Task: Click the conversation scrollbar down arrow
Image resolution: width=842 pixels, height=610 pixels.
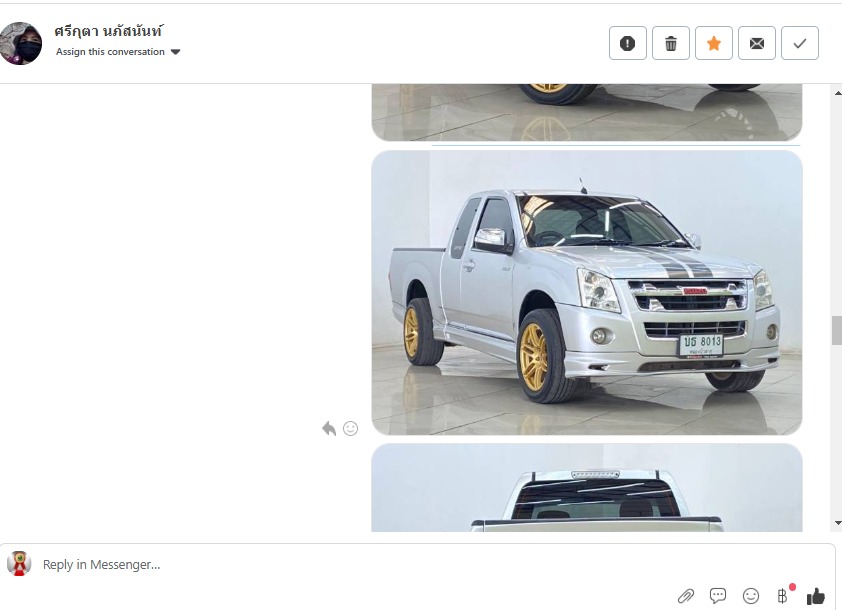Action: point(838,523)
